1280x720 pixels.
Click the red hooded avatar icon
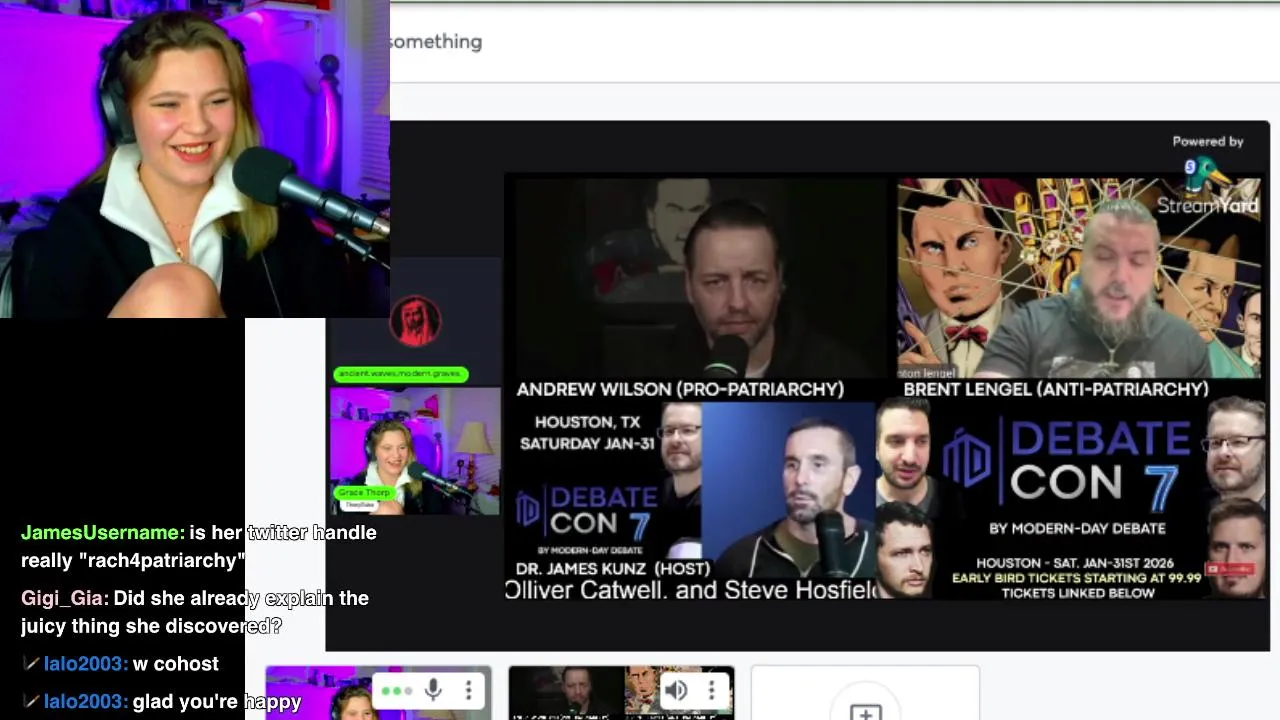click(415, 320)
